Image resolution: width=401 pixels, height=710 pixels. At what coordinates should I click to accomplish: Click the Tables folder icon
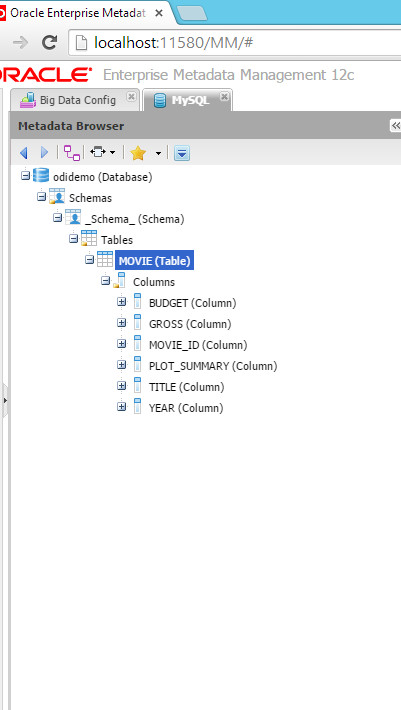[89, 238]
